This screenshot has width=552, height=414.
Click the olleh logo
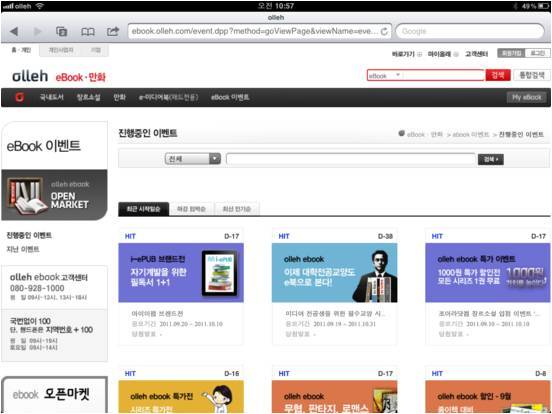tap(30, 76)
